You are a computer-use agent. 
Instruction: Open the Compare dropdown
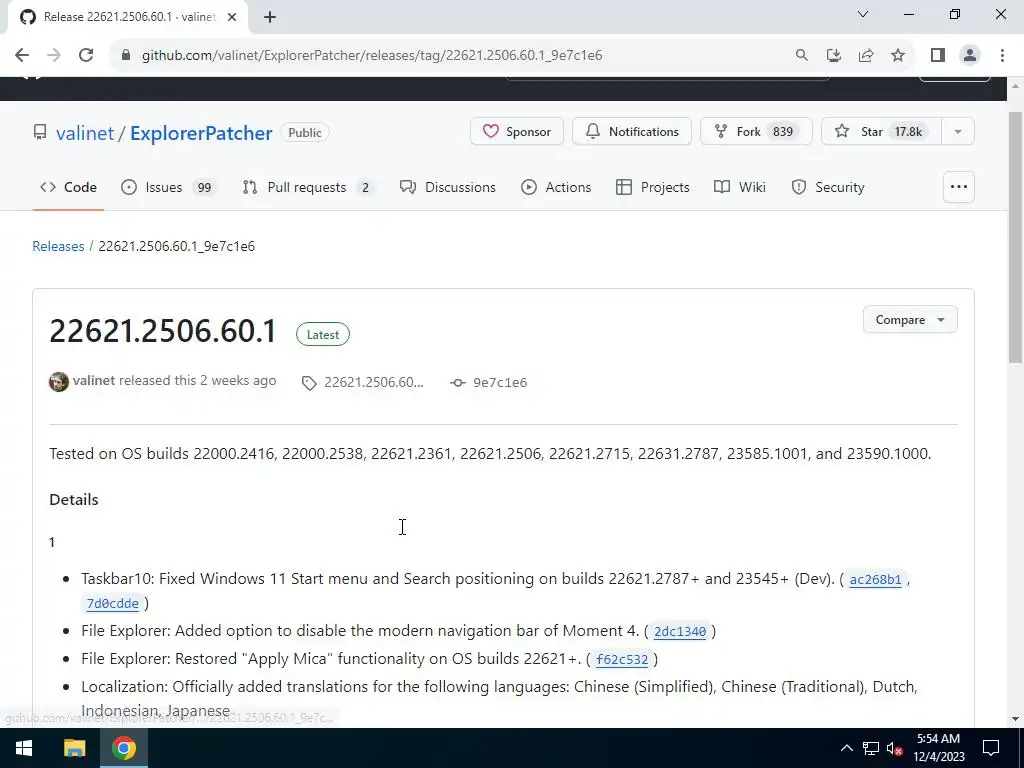910,319
